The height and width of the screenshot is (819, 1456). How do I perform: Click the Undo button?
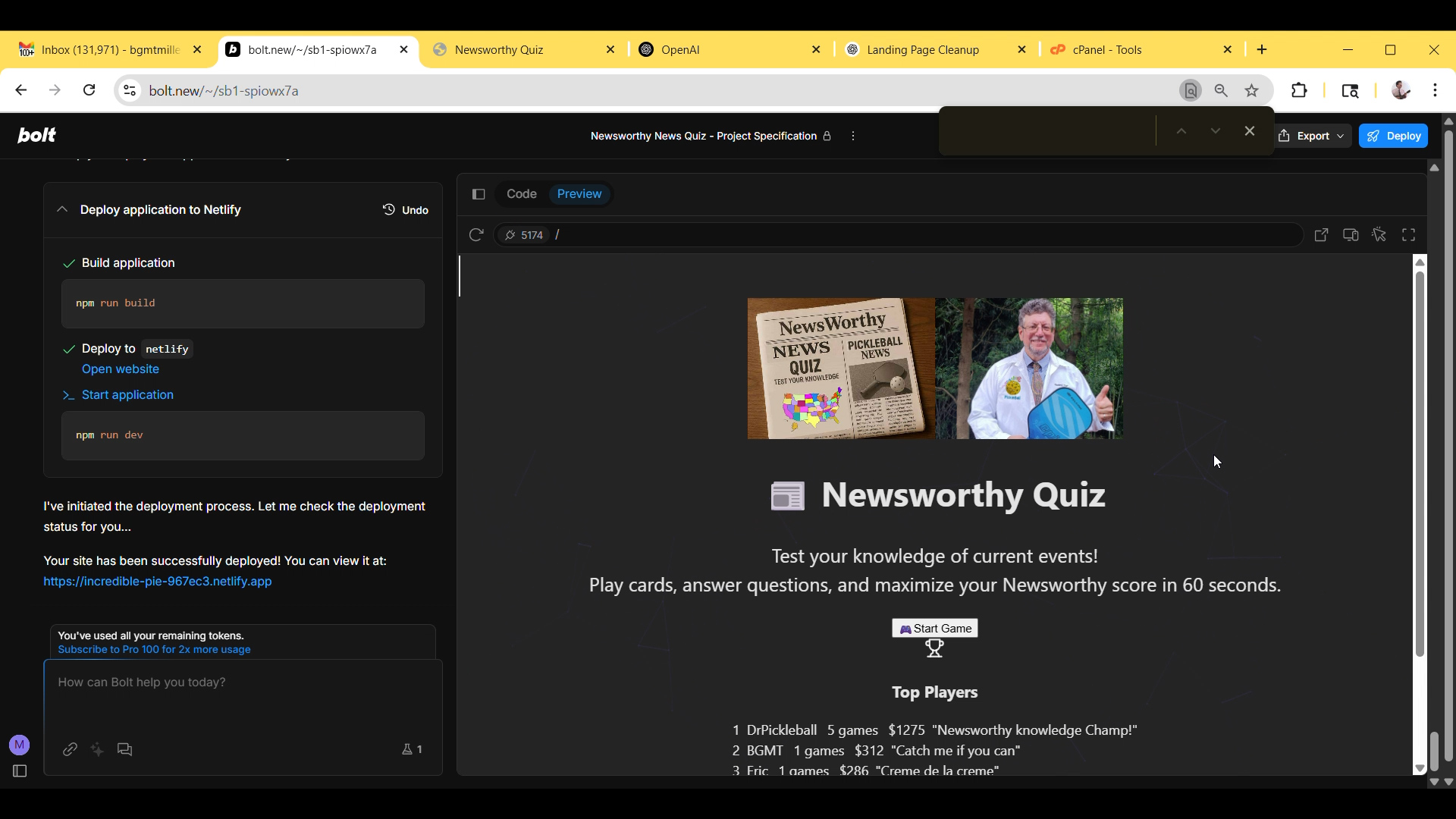pyautogui.click(x=406, y=210)
